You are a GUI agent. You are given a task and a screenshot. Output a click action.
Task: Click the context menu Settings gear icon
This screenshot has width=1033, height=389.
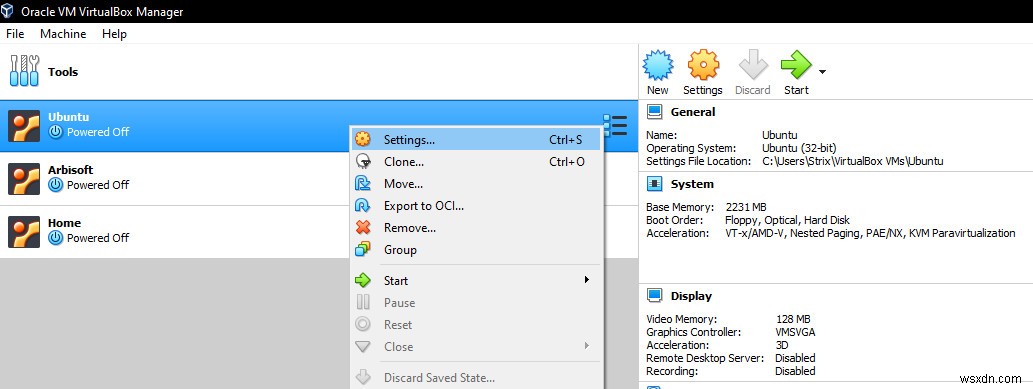pos(363,140)
